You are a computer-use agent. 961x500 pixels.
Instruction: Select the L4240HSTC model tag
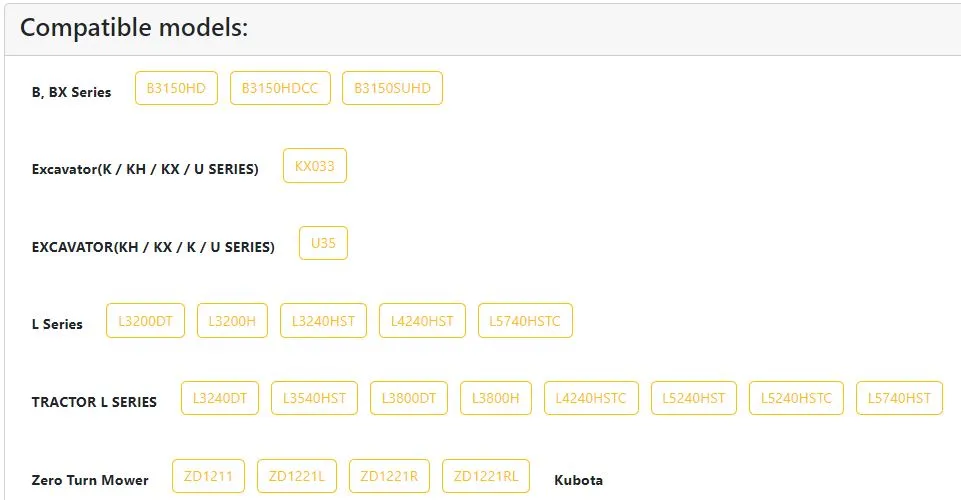[x=591, y=398]
